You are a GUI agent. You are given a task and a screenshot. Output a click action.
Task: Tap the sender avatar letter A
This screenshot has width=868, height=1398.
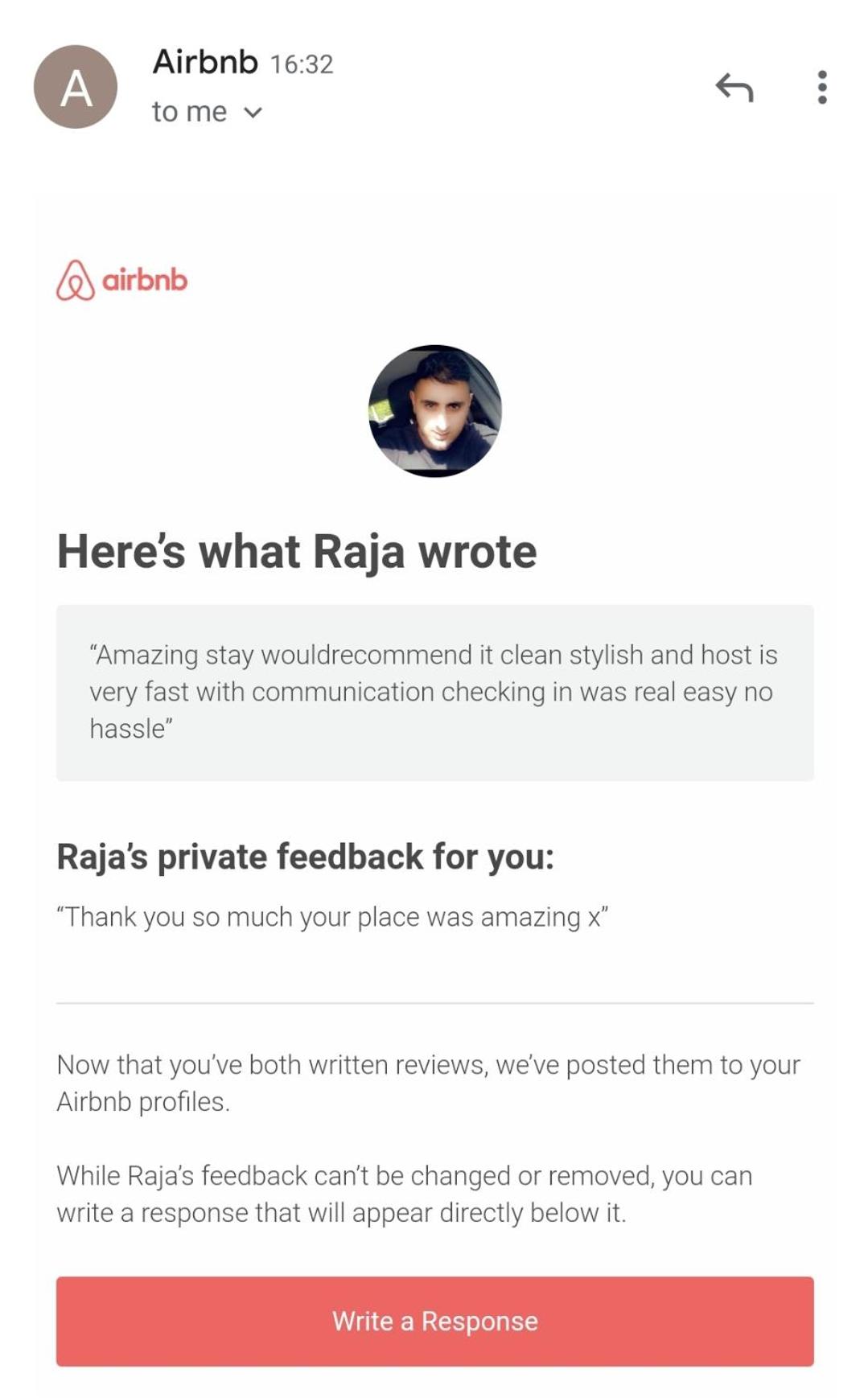76,87
